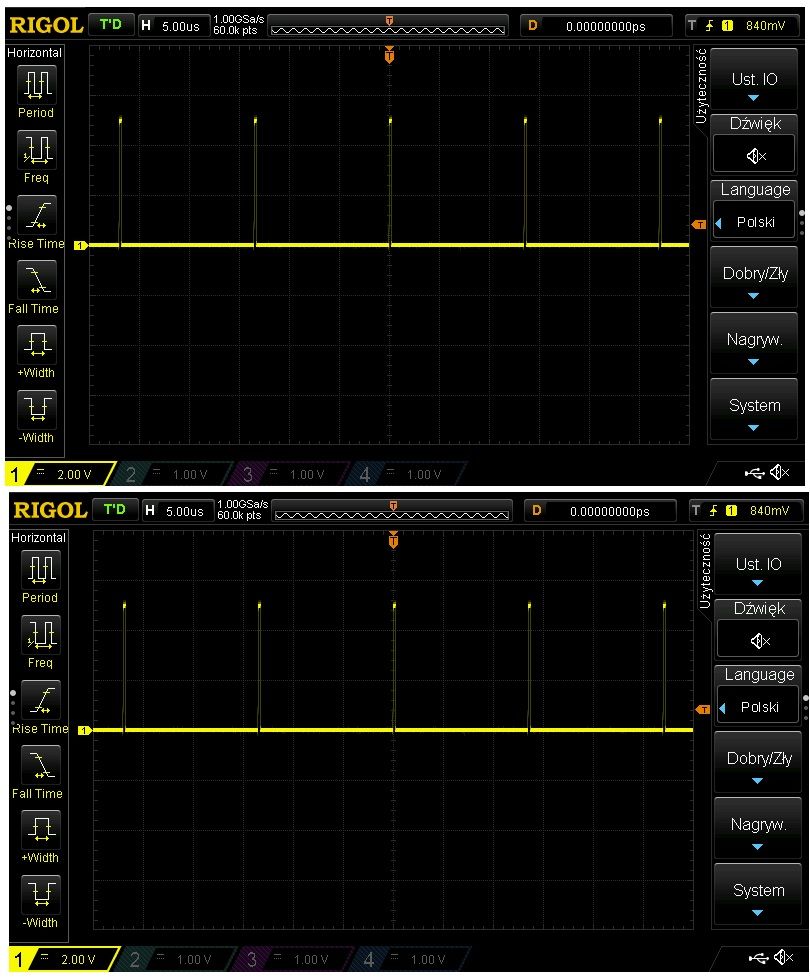Click the orange trigger position marker above the bottom waveform
The width and height of the screenshot is (810, 978).
[x=393, y=540]
